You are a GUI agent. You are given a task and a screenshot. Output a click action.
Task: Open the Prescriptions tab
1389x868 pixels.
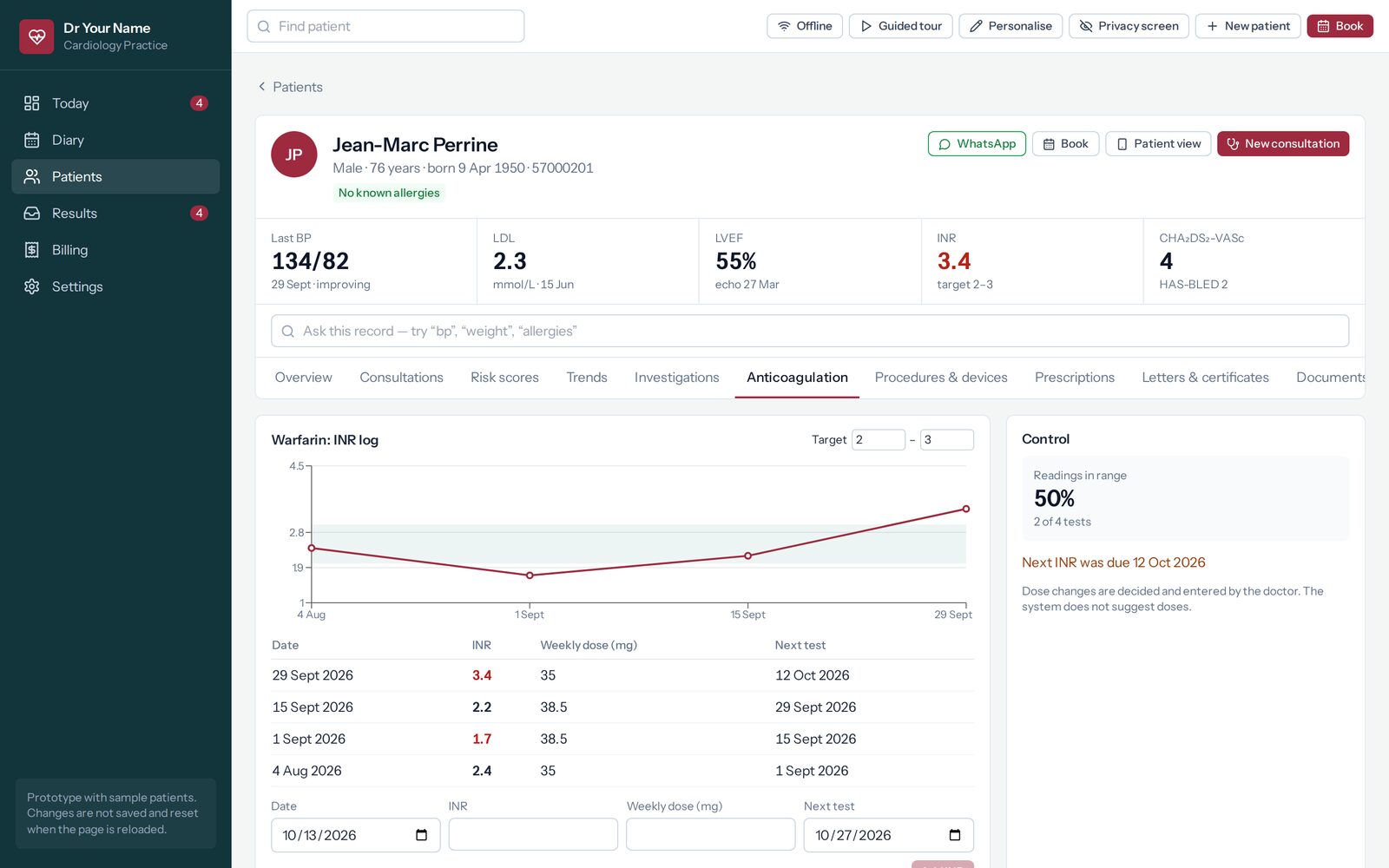point(1075,378)
